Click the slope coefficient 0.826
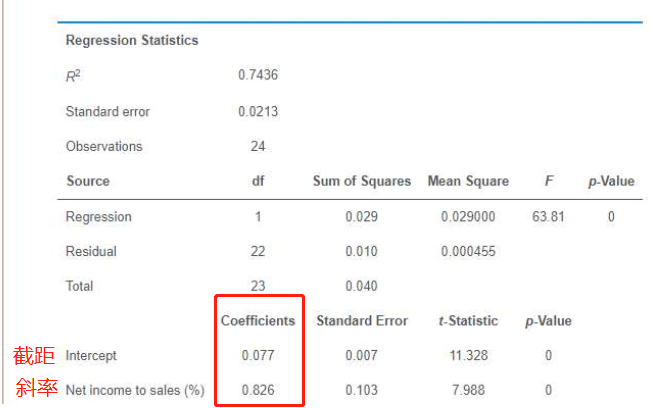The image size is (672, 408). 258,390
